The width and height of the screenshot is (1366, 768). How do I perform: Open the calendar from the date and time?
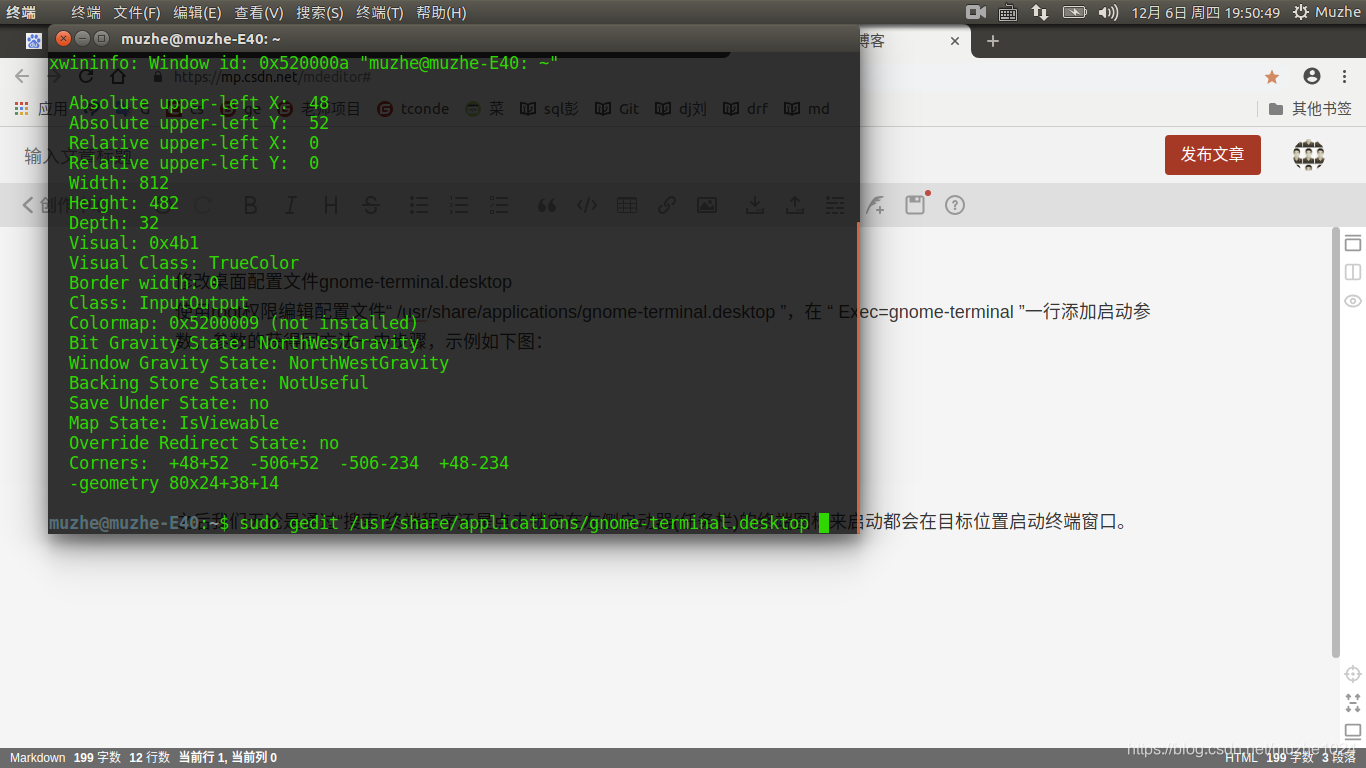(1206, 12)
